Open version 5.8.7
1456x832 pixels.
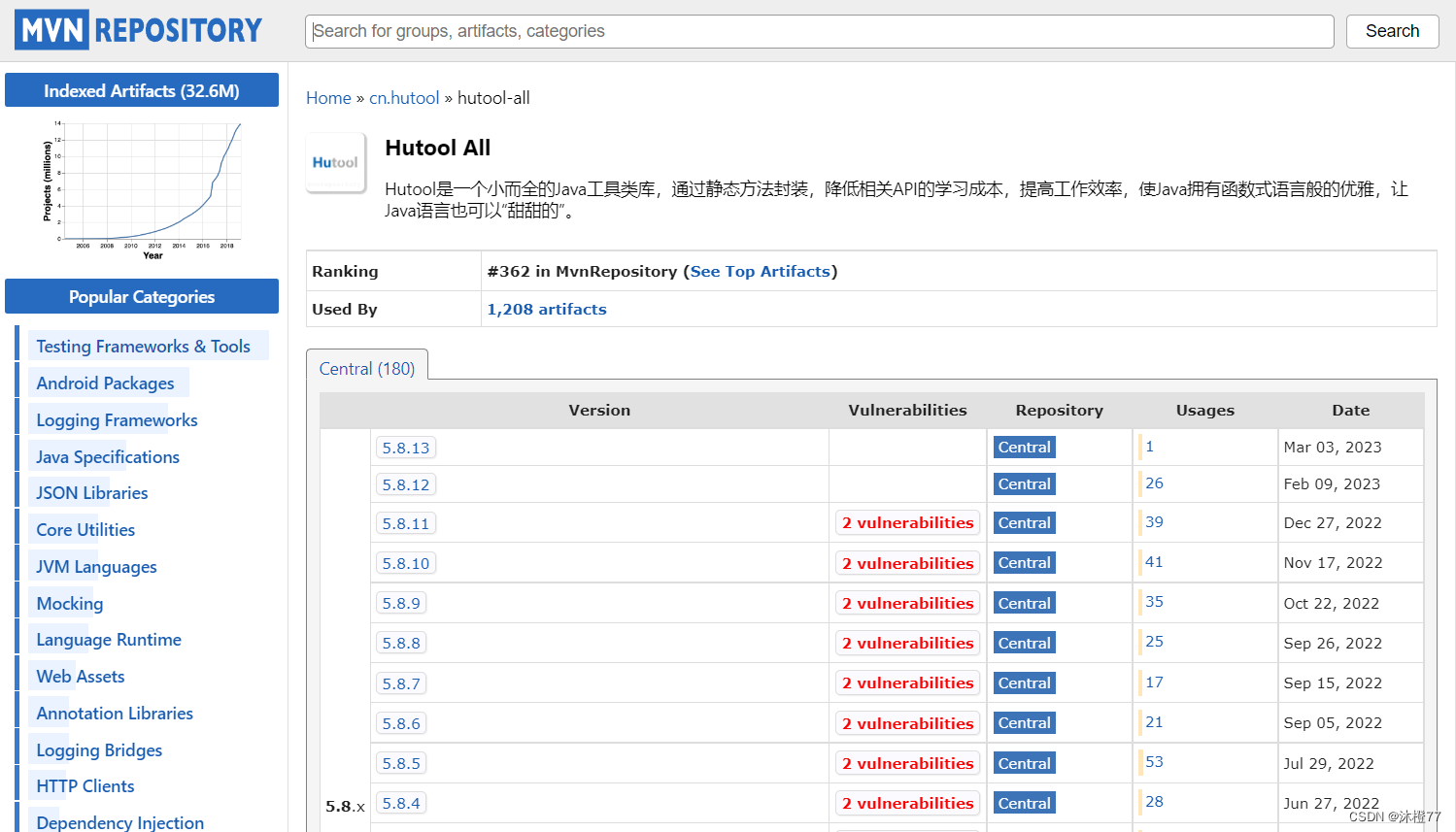point(401,683)
